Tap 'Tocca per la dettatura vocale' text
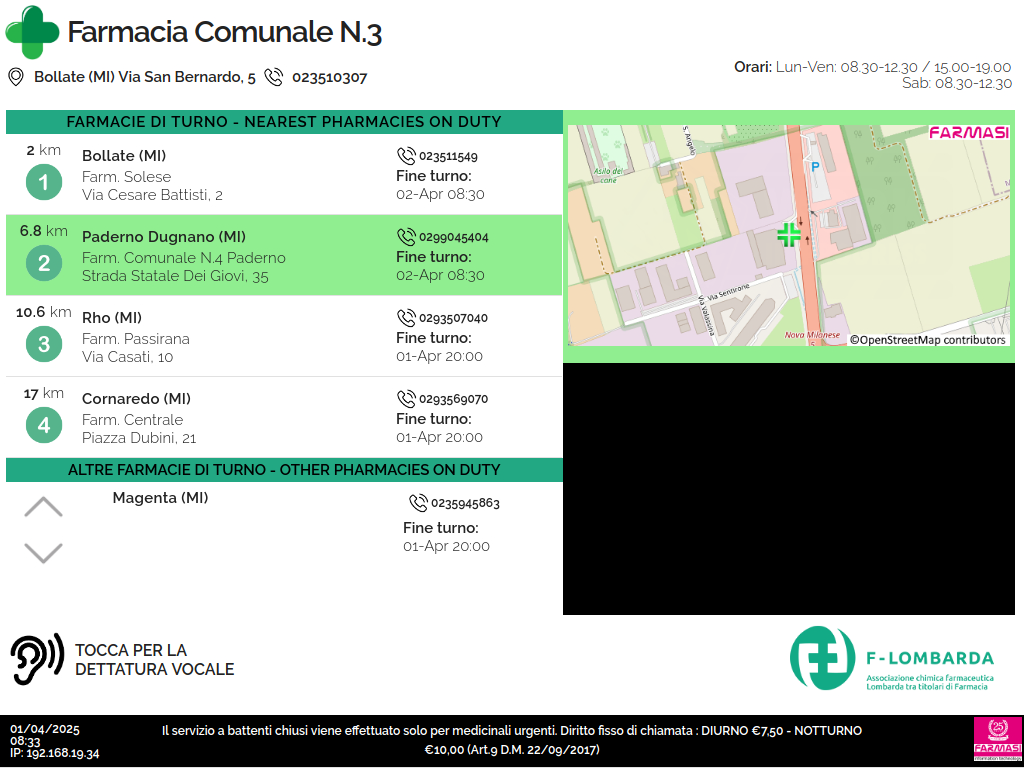Screen dimensions: 1024x768 pos(154,660)
